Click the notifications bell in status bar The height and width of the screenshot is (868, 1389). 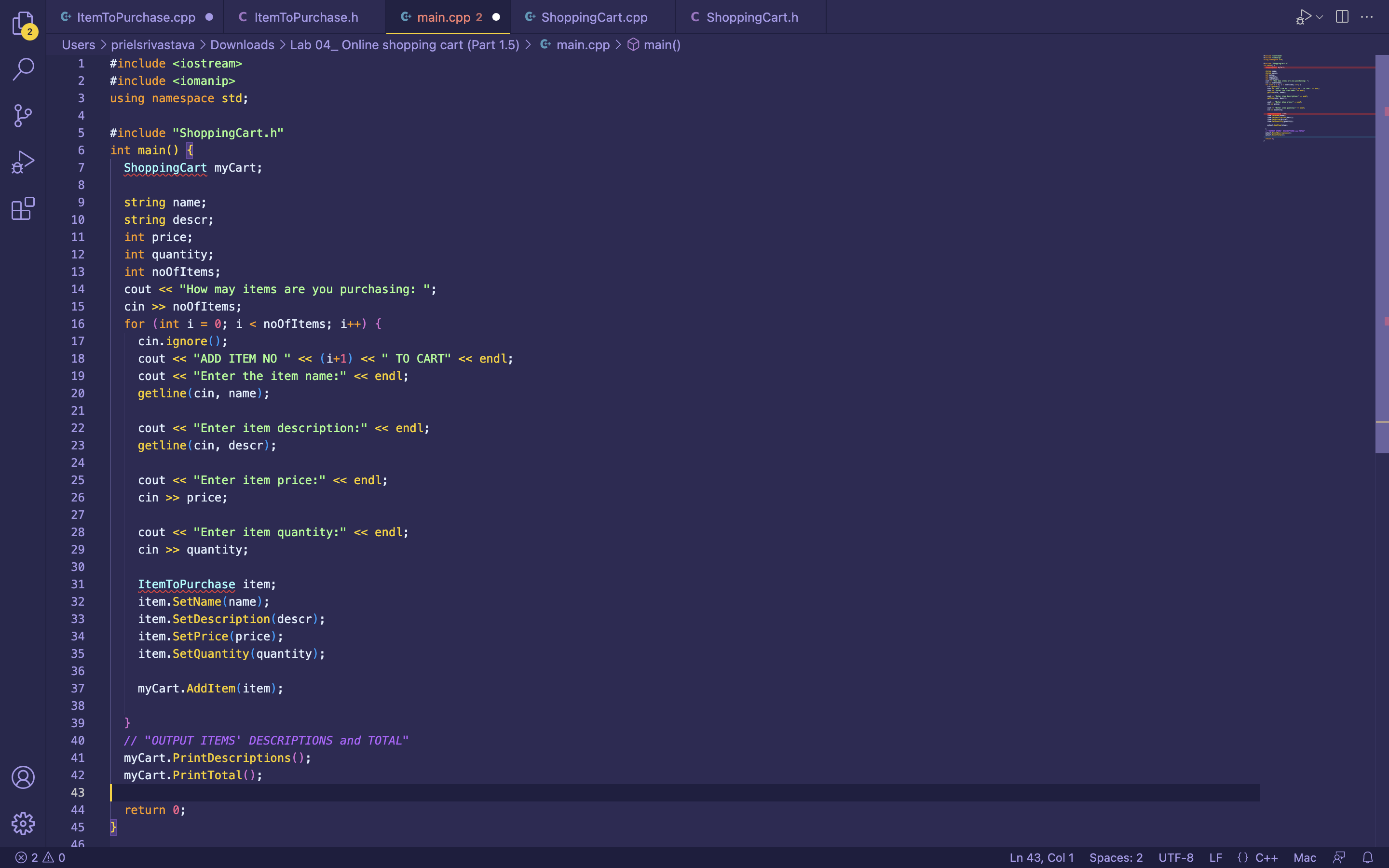click(x=1368, y=857)
